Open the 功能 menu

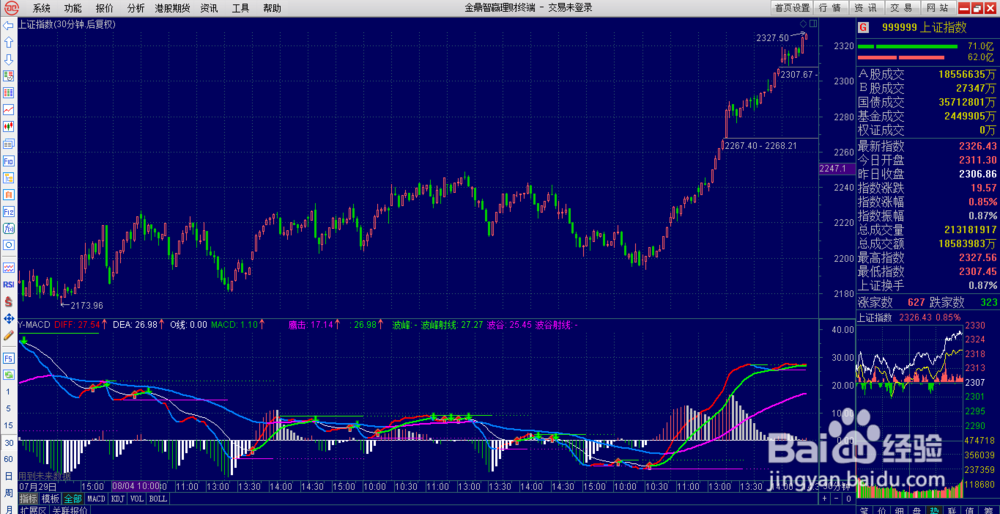pyautogui.click(x=72, y=8)
